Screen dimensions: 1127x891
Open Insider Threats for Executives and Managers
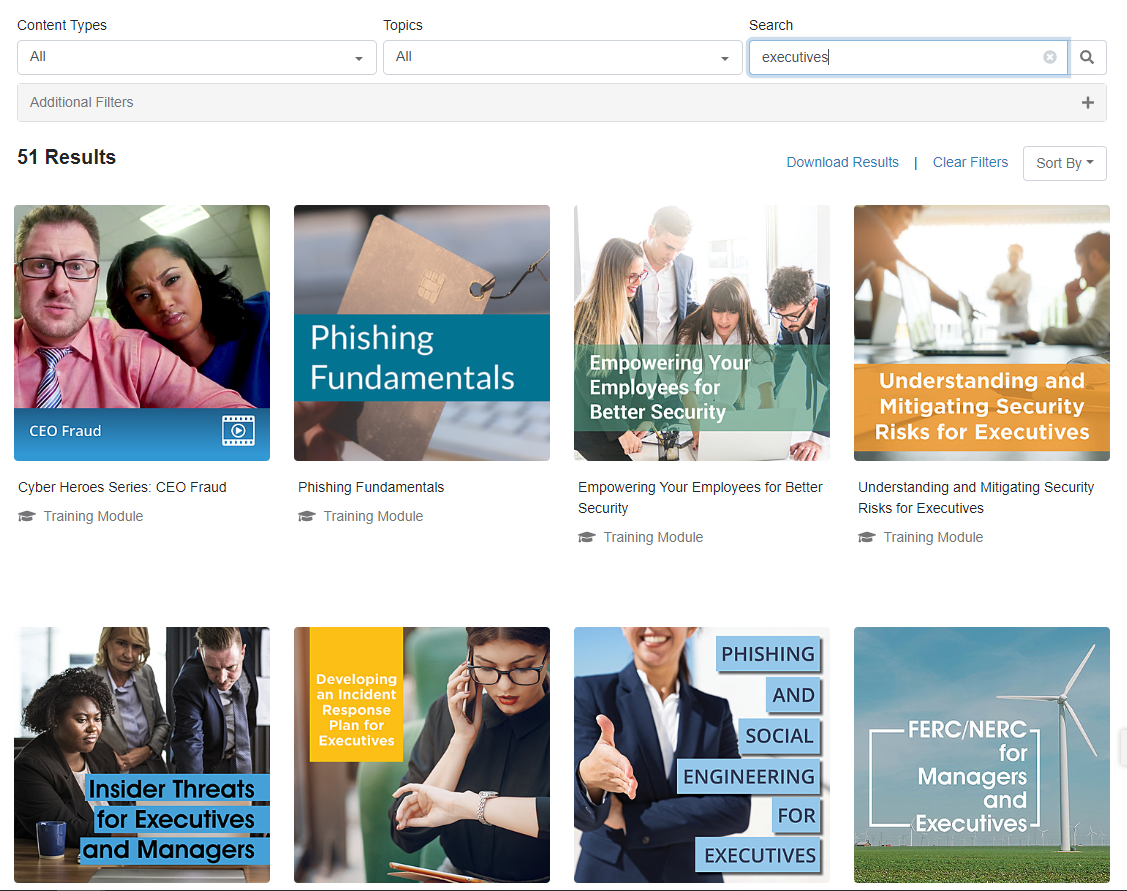141,754
